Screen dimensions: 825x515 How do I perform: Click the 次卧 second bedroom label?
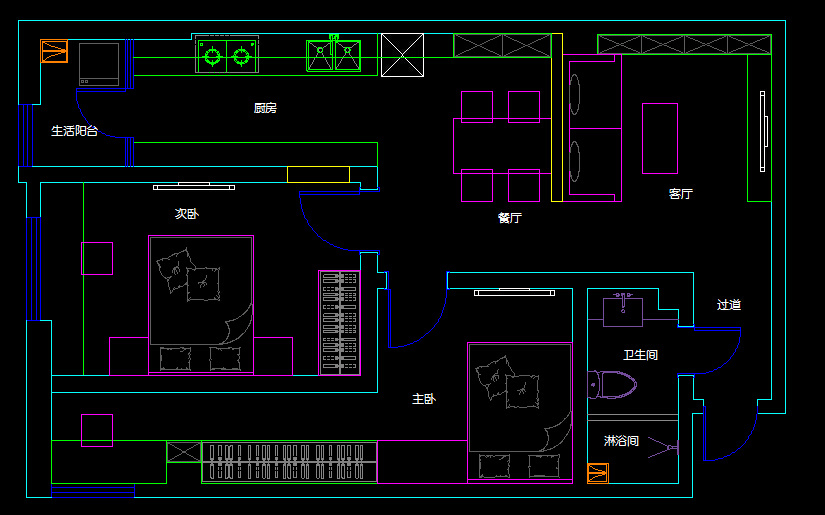[187, 214]
